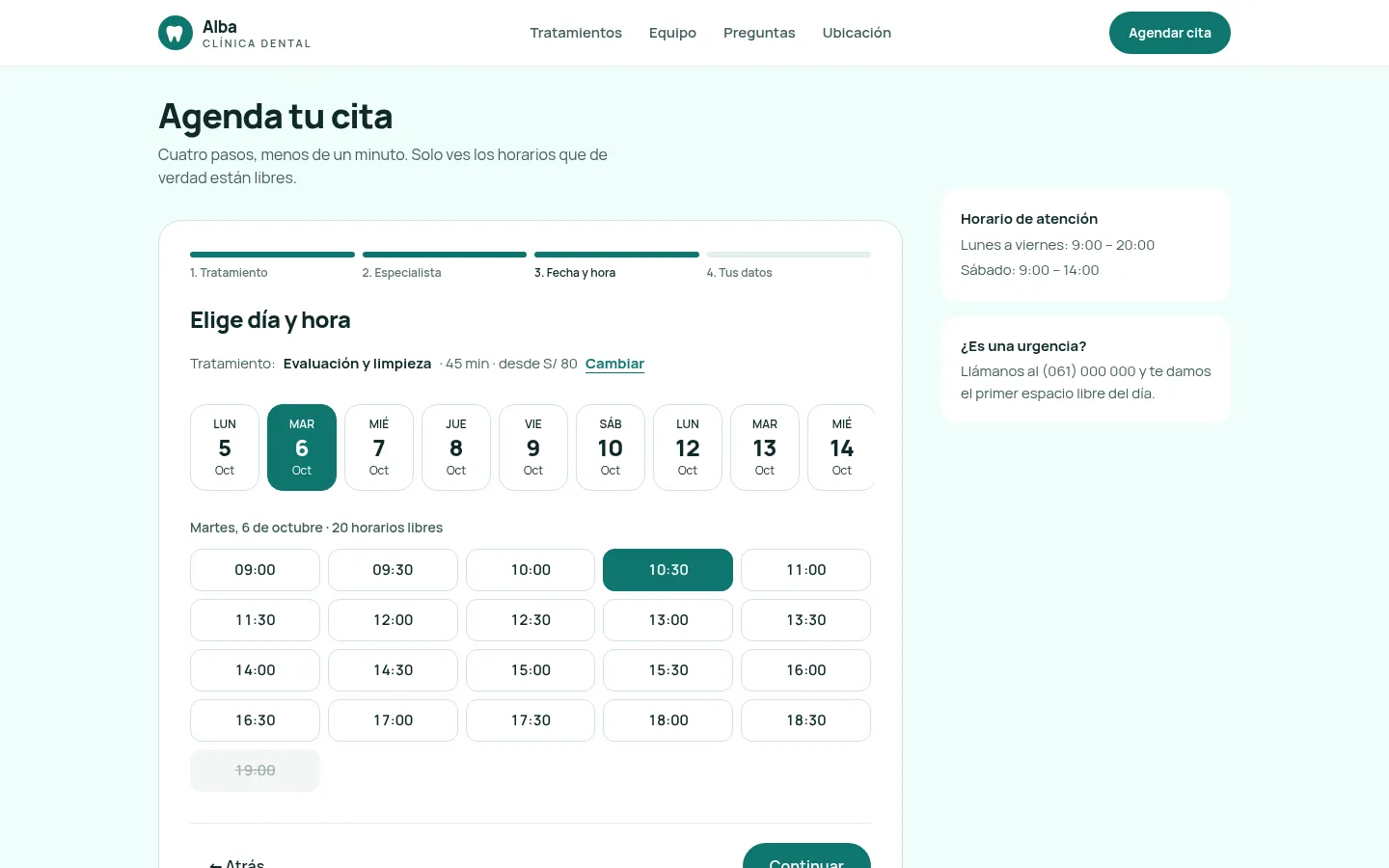Select the 16:00 time slot

[x=805, y=670]
